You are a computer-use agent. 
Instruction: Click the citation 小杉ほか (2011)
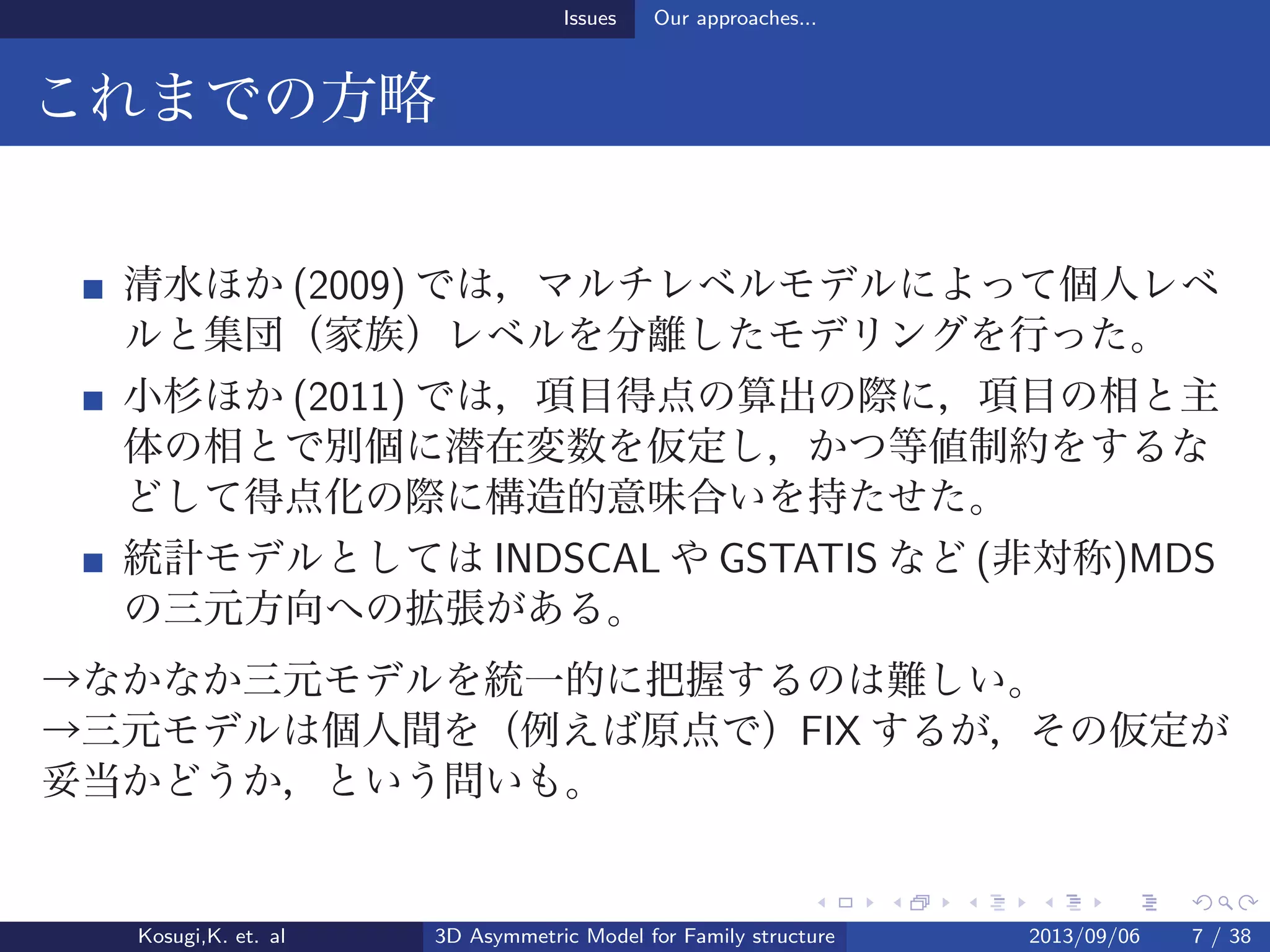(x=265, y=396)
